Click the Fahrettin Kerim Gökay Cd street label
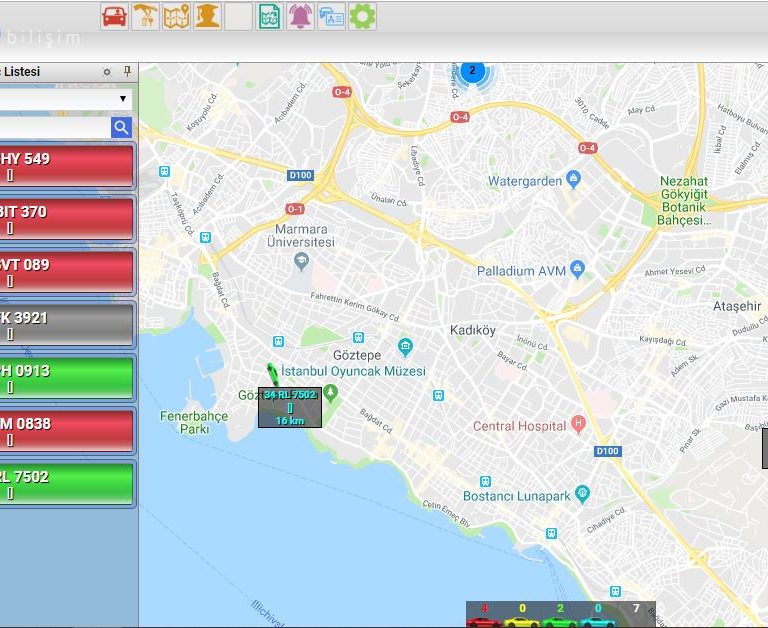768x628 pixels. pos(355,307)
